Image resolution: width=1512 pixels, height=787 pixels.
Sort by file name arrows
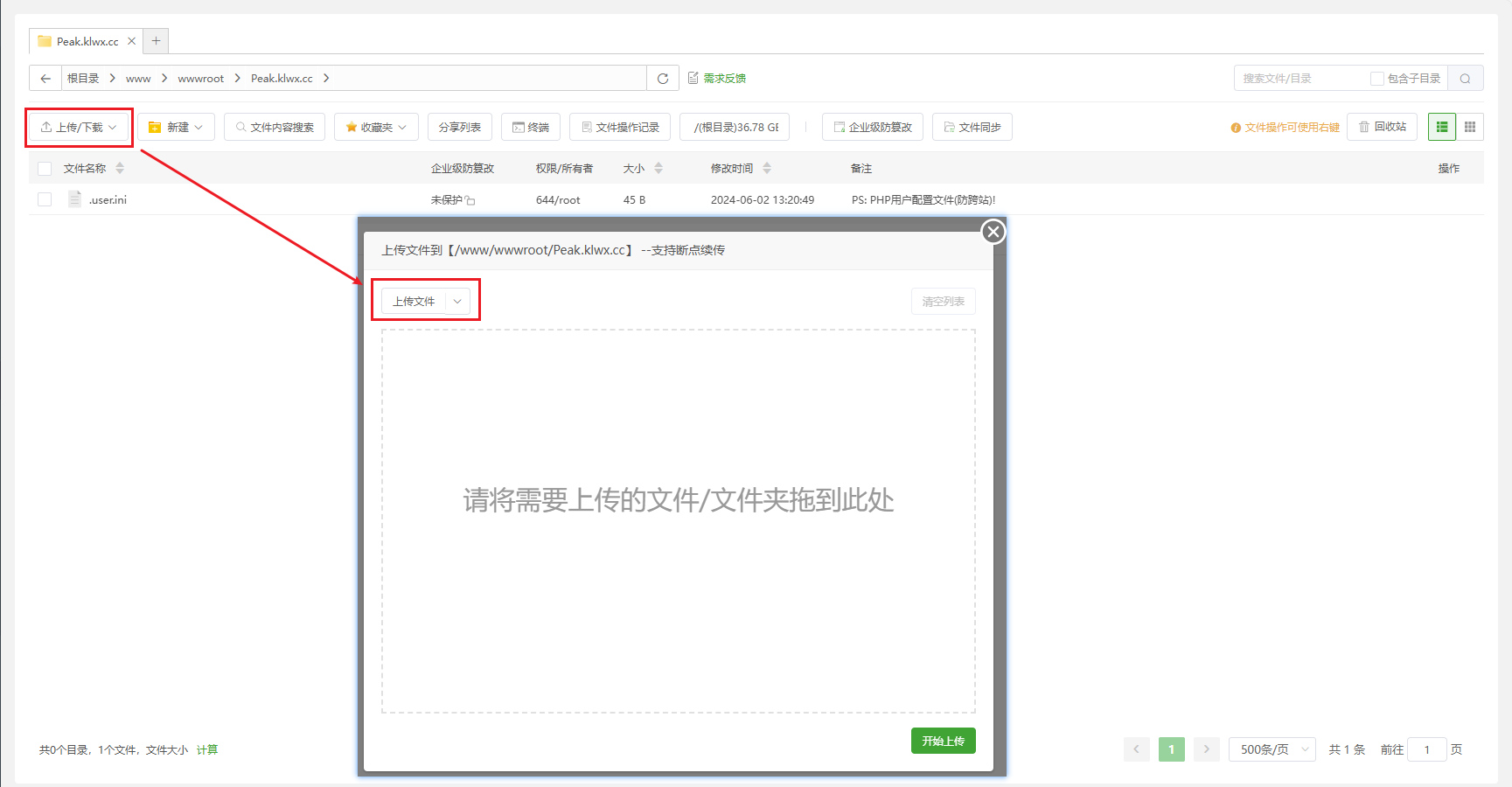point(120,168)
